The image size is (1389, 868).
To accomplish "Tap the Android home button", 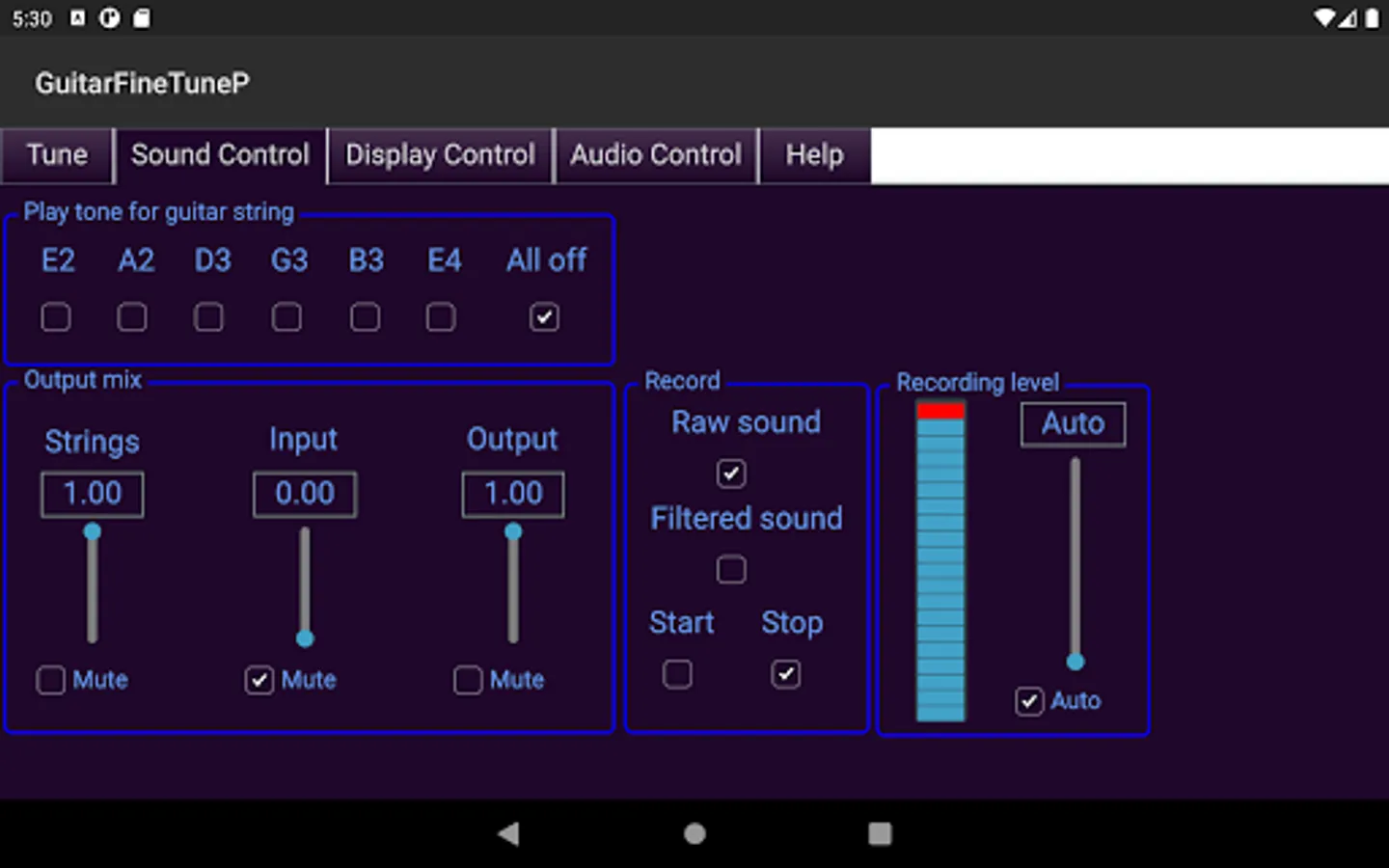I will coord(694,833).
